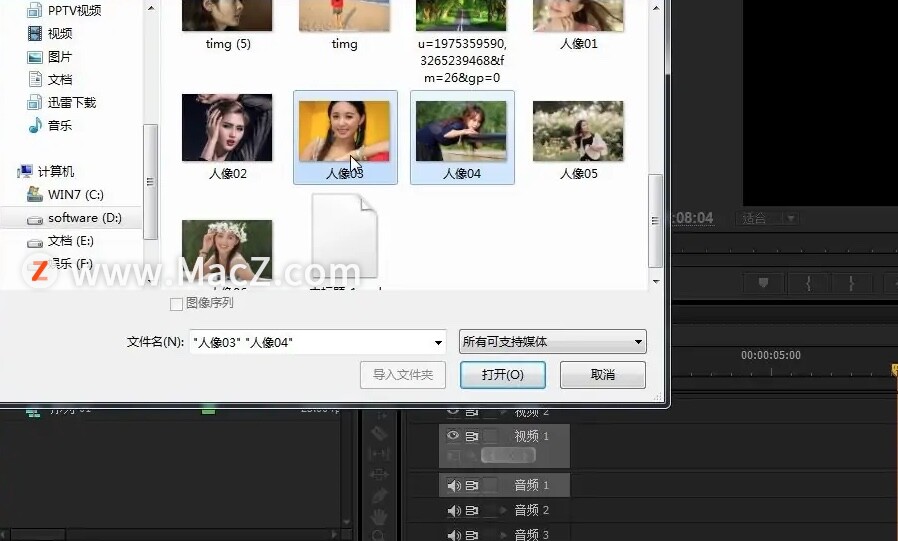The image size is (898, 541).
Task: Expand the 音频 2 track
Action: coord(503,510)
